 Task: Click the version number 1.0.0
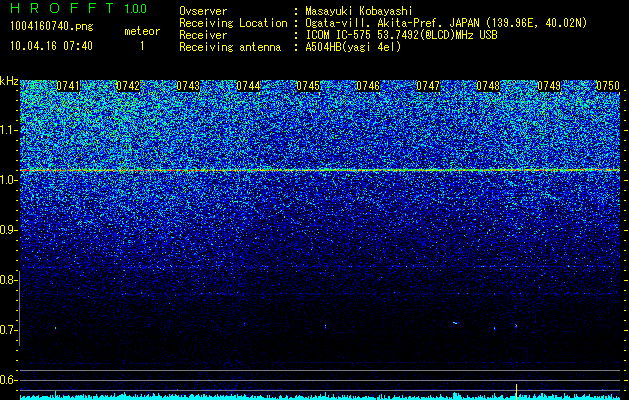[136, 8]
